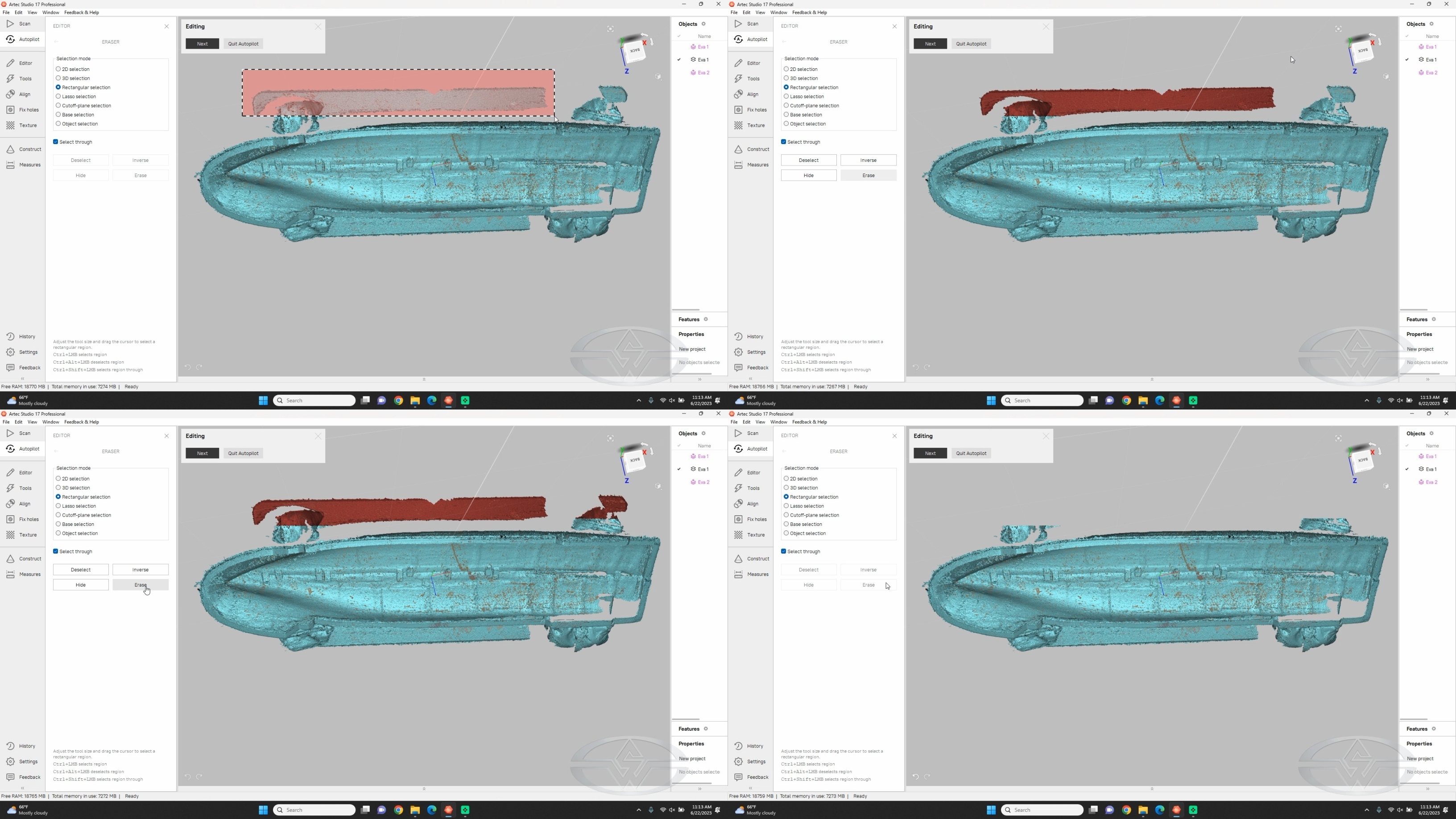Screen dimensions: 1456x819
Task: Click Objects panel horizontal scrollbar in bottom-left window
Action: [x=686, y=720]
